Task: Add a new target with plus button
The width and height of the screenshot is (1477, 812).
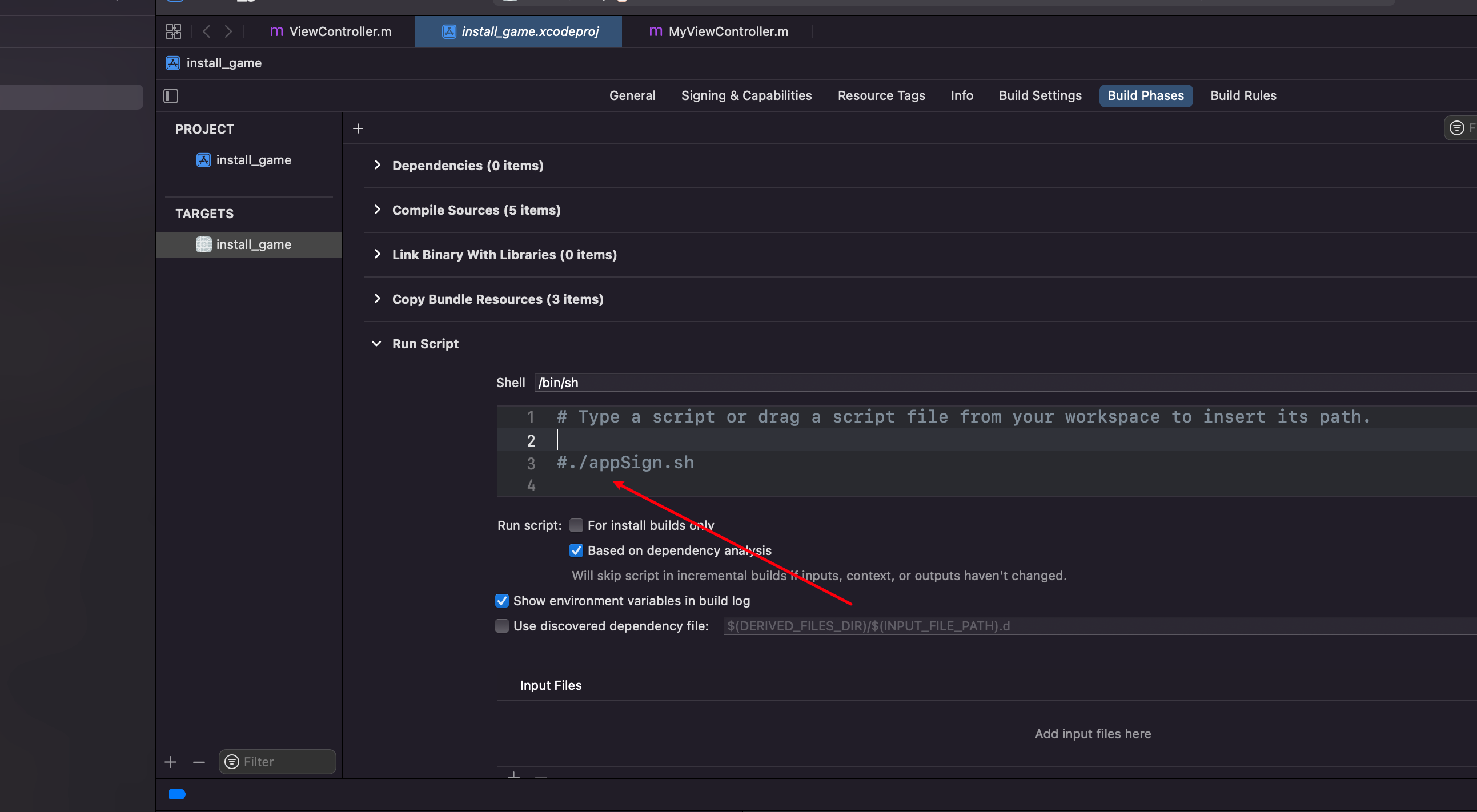Action: (170, 762)
